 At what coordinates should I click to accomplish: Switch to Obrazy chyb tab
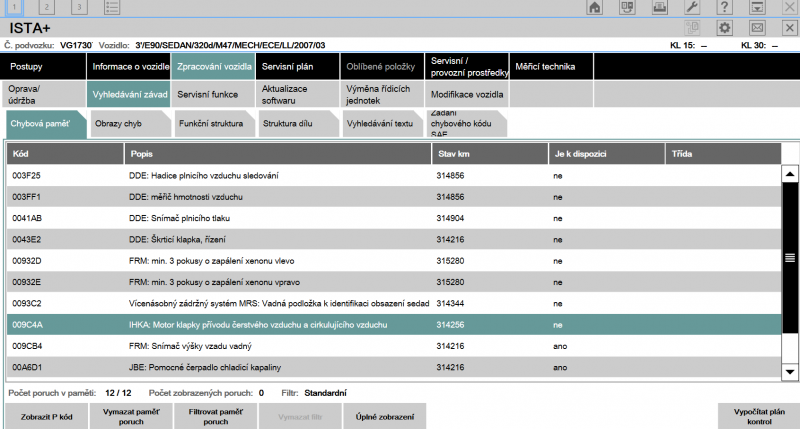130,123
